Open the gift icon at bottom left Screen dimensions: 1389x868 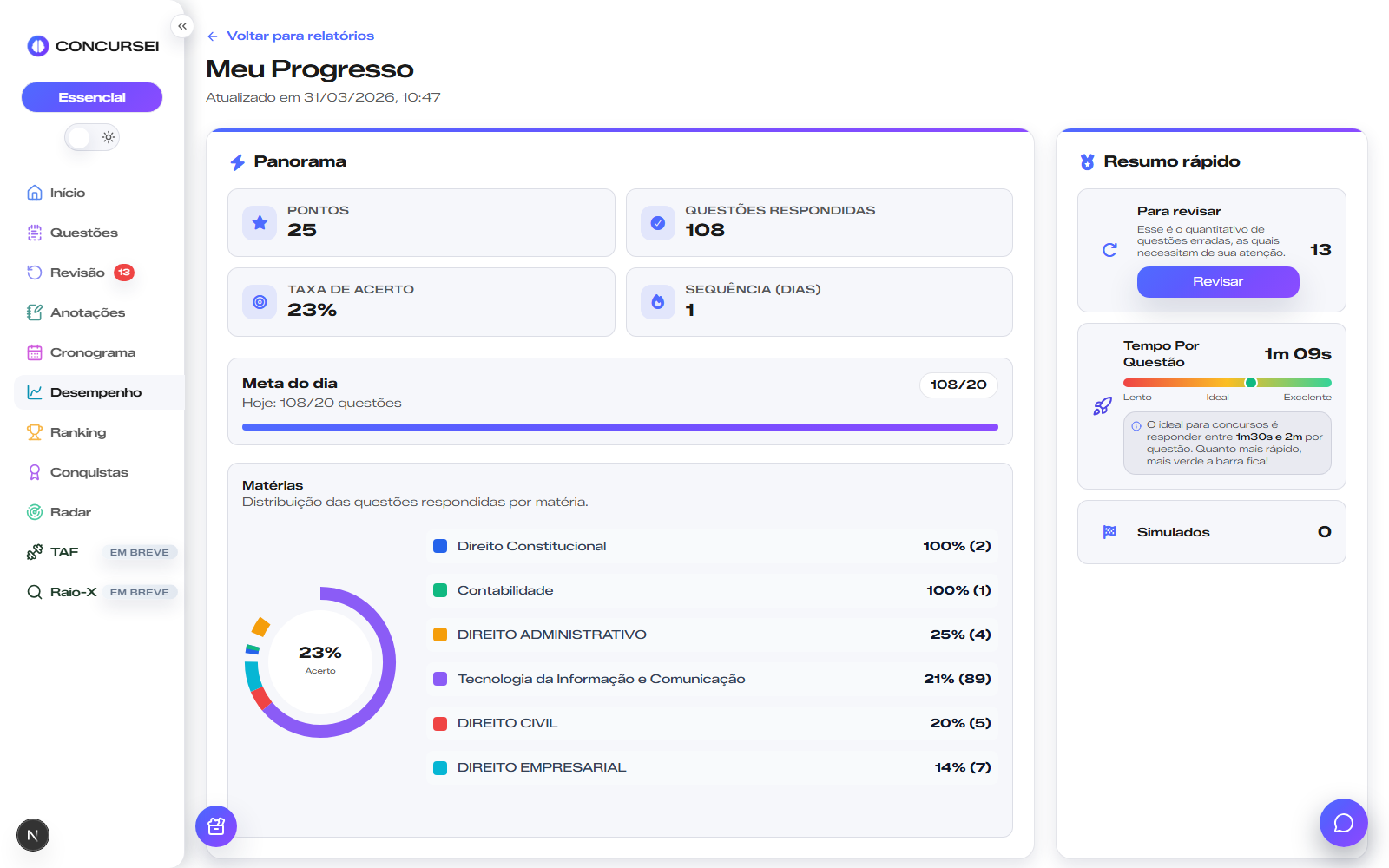point(215,826)
